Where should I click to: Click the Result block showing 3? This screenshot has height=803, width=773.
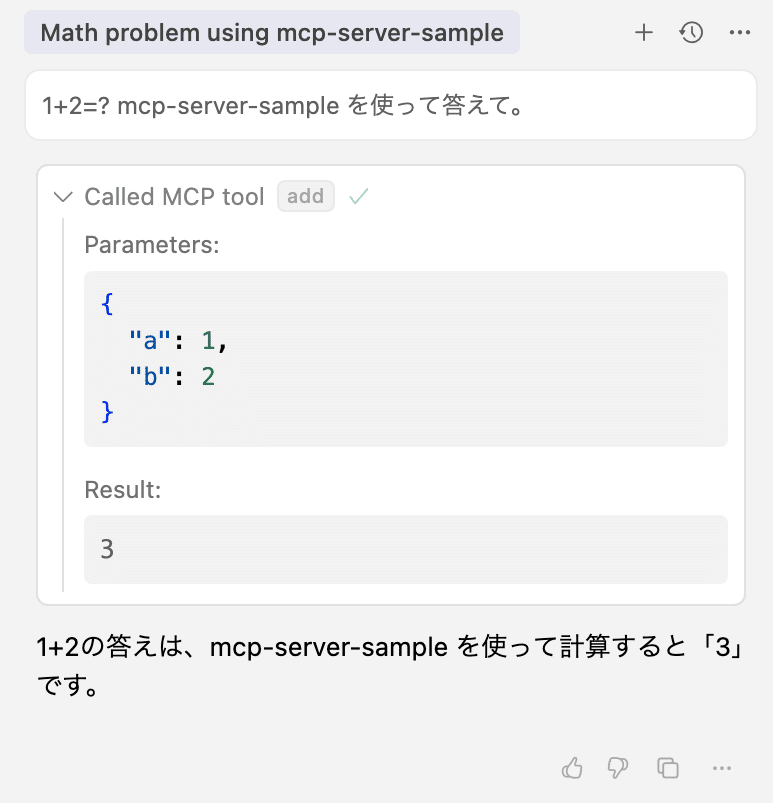coord(405,549)
